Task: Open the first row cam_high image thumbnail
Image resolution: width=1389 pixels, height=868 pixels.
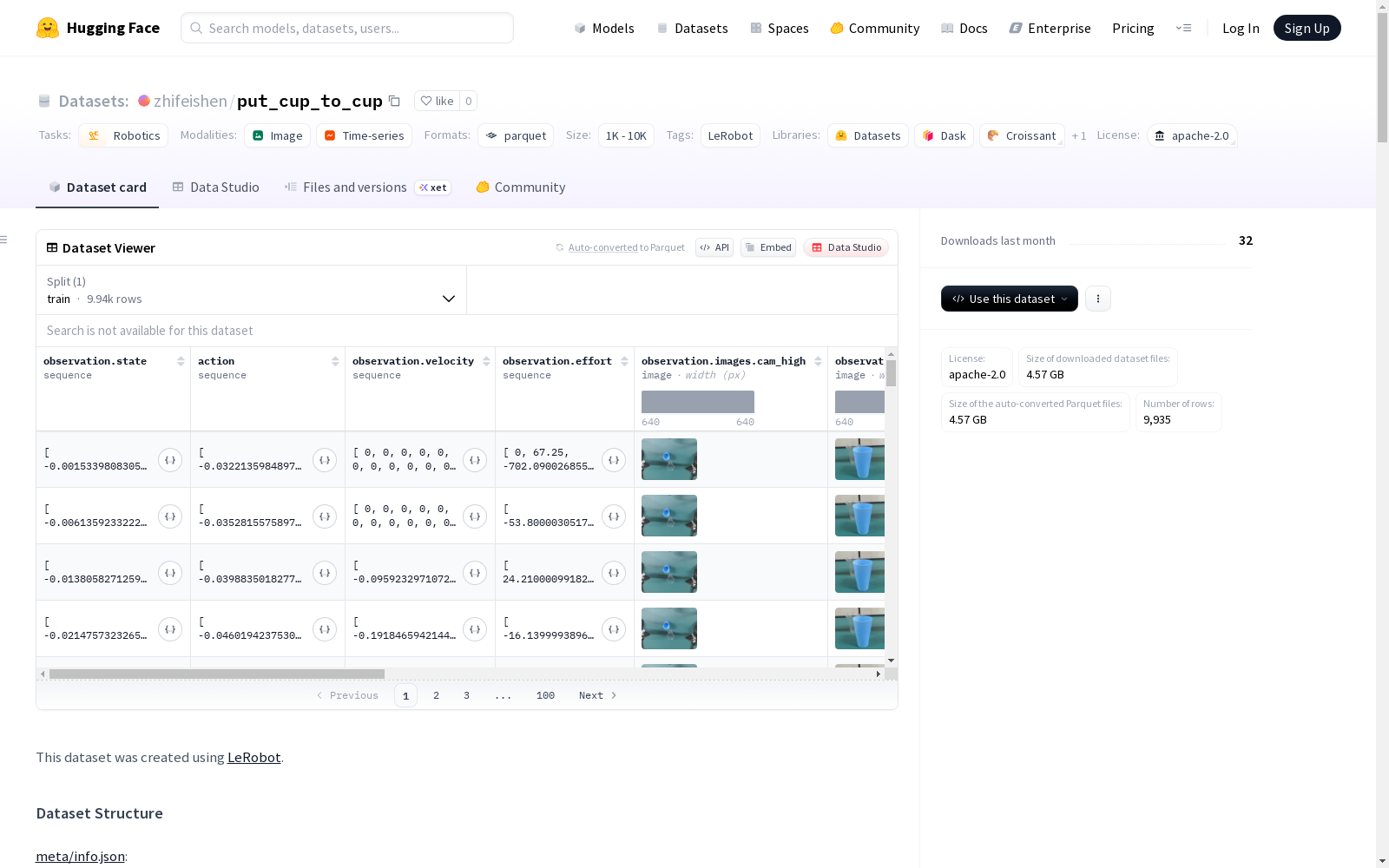Action: coord(669,459)
